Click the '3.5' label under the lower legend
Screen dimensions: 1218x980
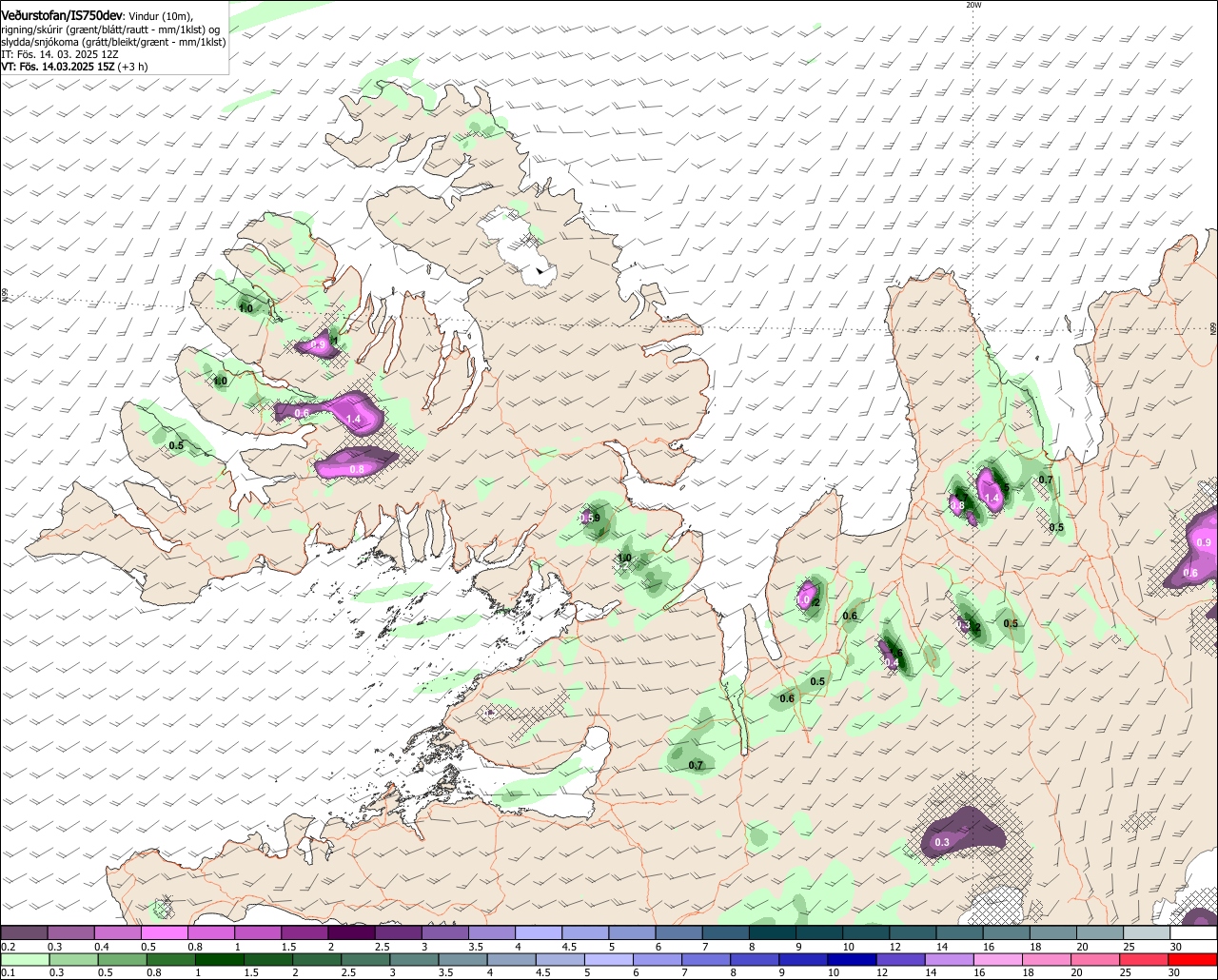[x=445, y=973]
